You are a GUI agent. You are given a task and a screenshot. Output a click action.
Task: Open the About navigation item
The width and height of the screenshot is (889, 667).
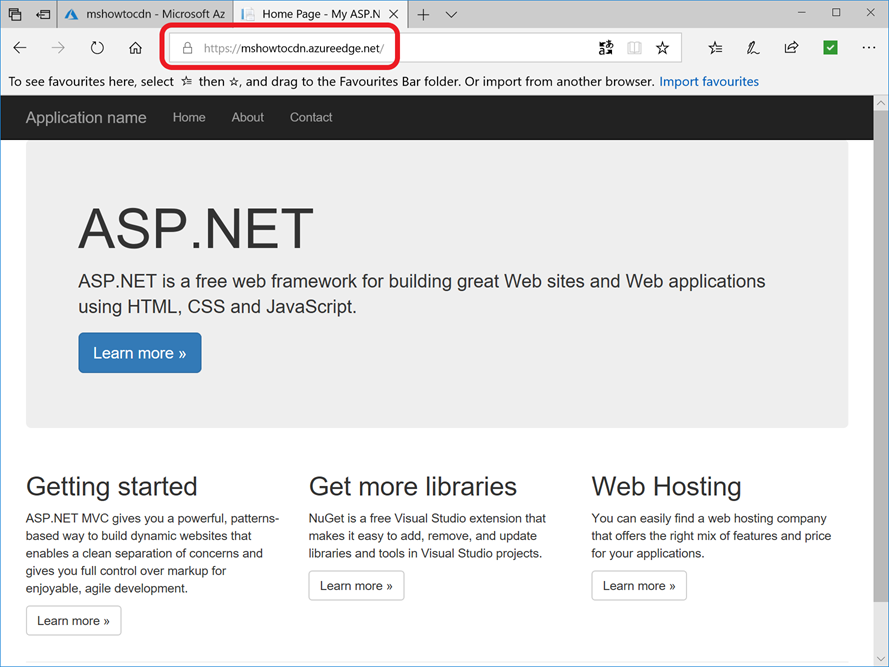click(248, 117)
